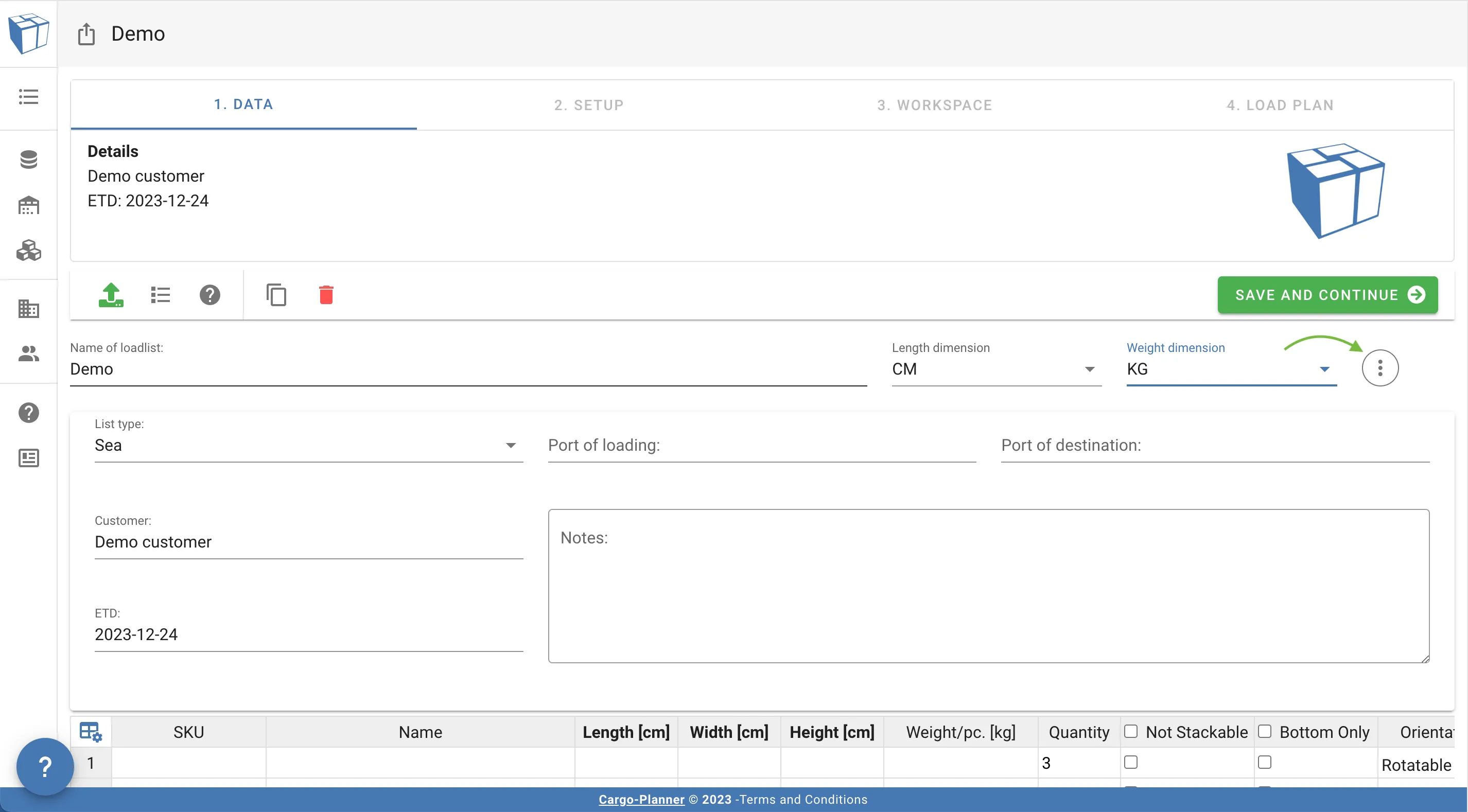1468x812 pixels.
Task: Open the 4. LOAD PLAN tab
Action: coord(1280,105)
